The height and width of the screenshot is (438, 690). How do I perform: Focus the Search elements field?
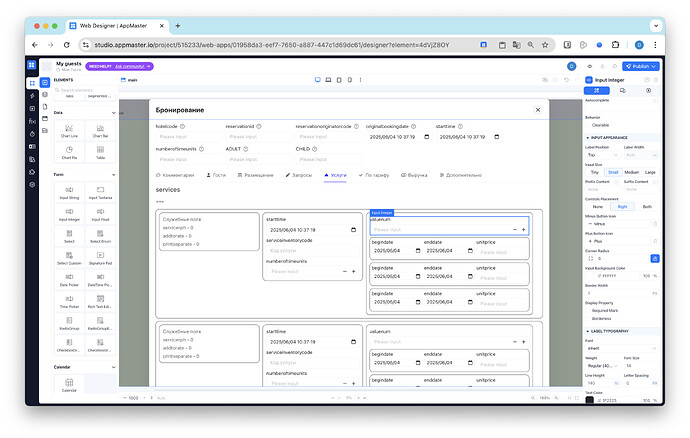tap(85, 90)
